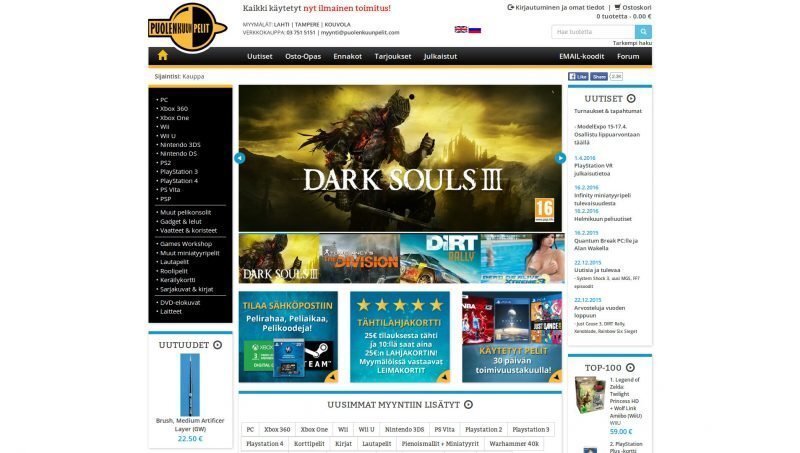This screenshot has height=453, width=800.
Task: Select the Xbox 360 product tab
Action: [277, 429]
